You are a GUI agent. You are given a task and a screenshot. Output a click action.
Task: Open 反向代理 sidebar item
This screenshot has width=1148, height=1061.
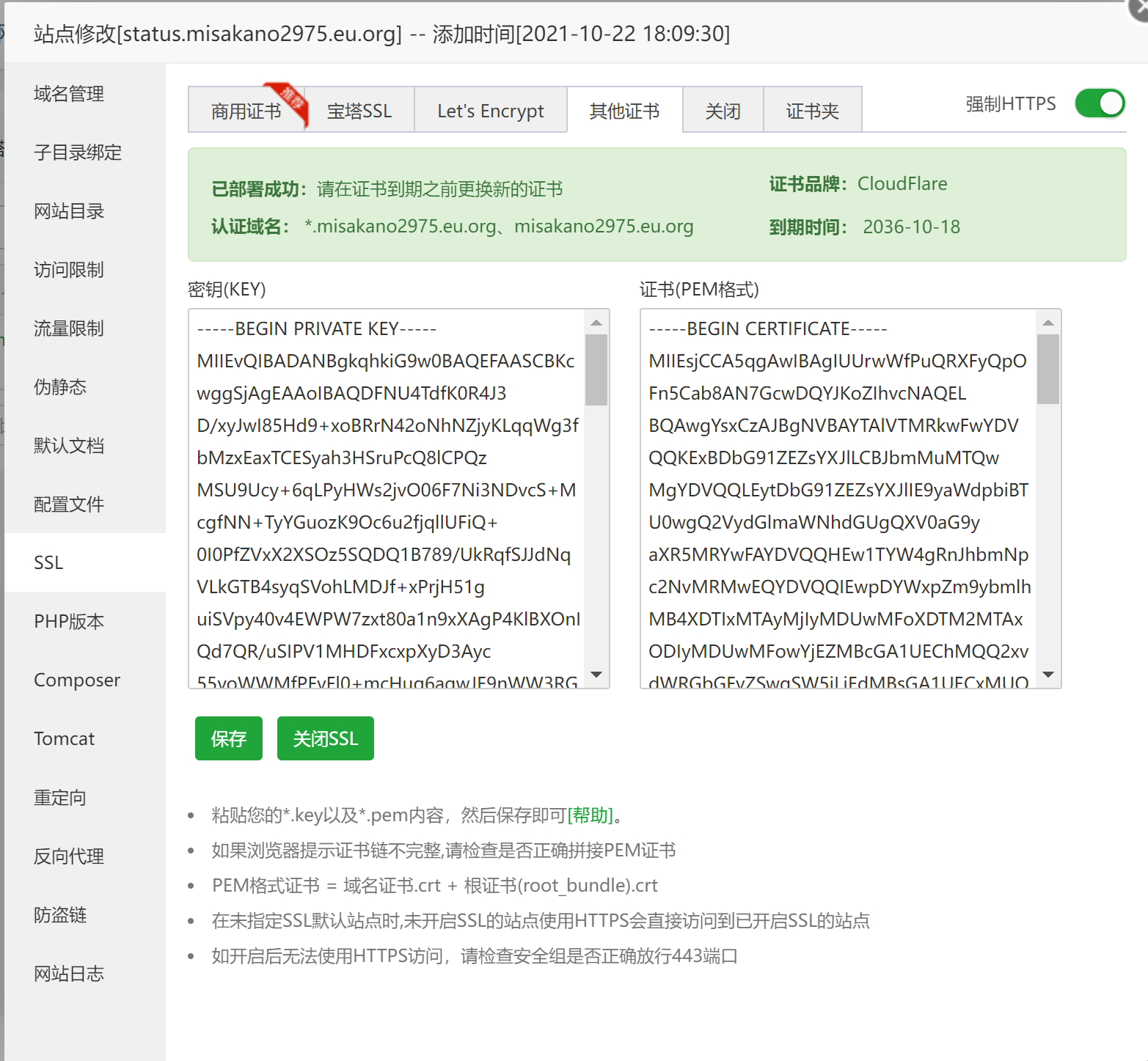coord(69,856)
